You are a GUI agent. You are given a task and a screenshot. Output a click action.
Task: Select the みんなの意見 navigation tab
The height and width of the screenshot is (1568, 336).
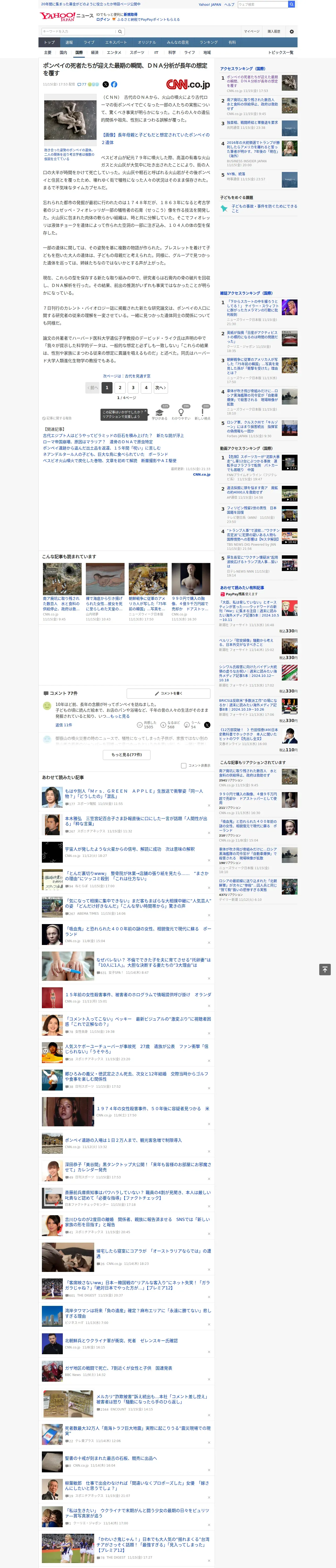click(x=177, y=43)
